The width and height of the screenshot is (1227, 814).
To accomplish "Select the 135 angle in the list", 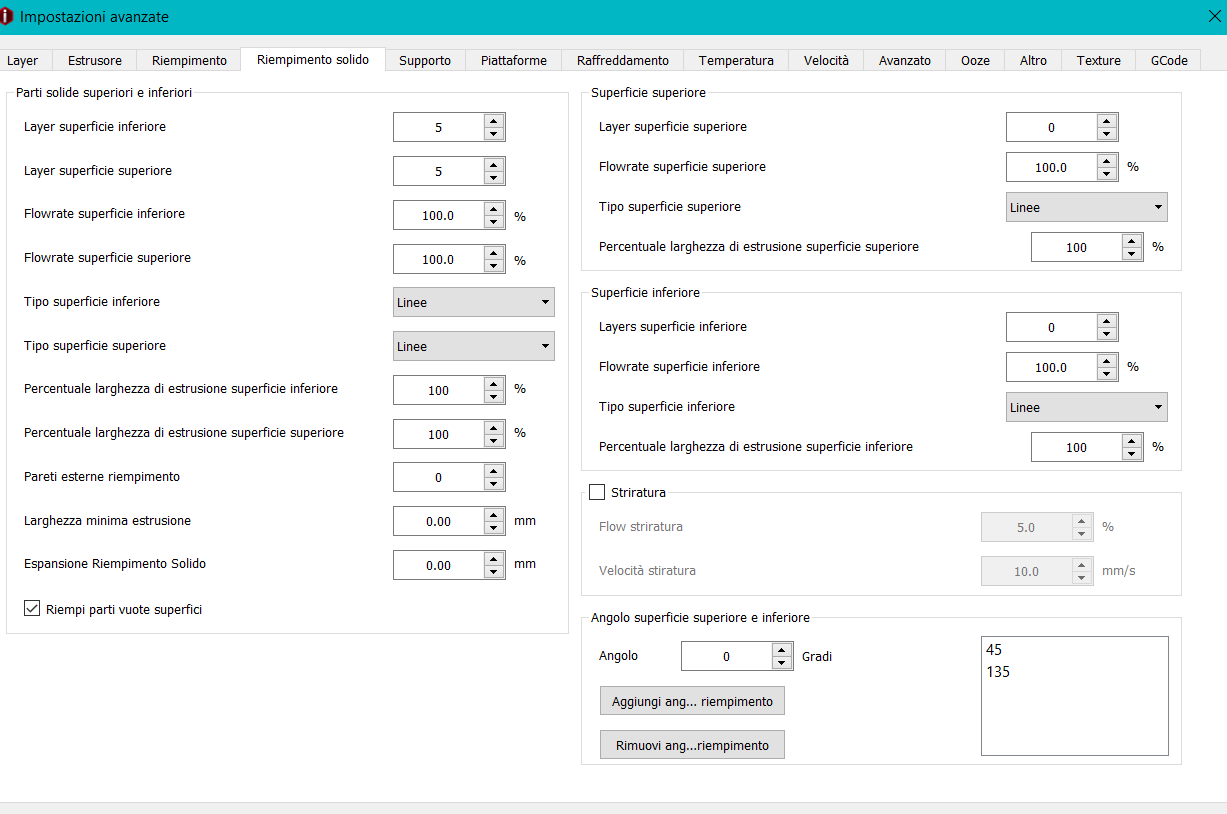I will [998, 672].
